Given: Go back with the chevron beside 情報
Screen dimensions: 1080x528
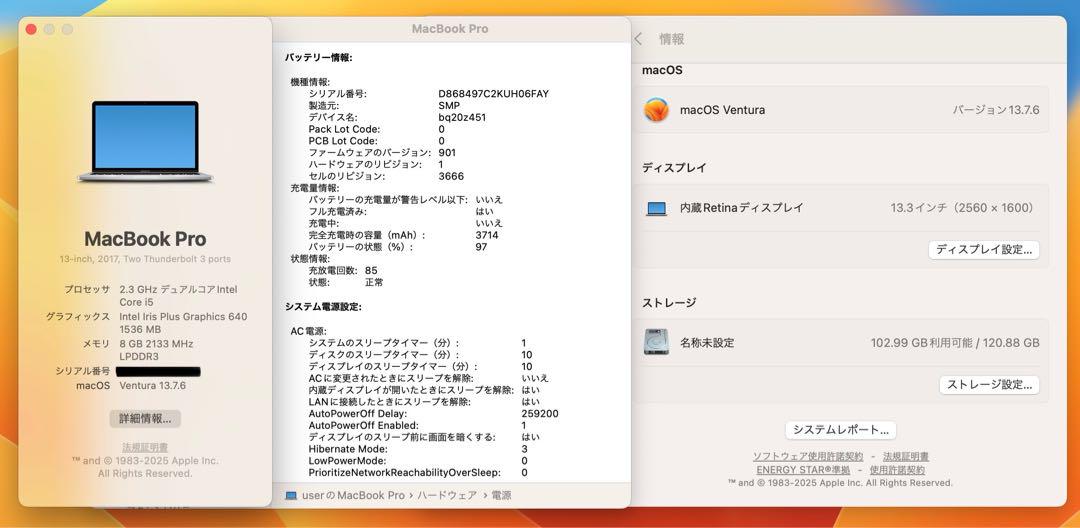Looking at the screenshot, I should click(x=638, y=39).
